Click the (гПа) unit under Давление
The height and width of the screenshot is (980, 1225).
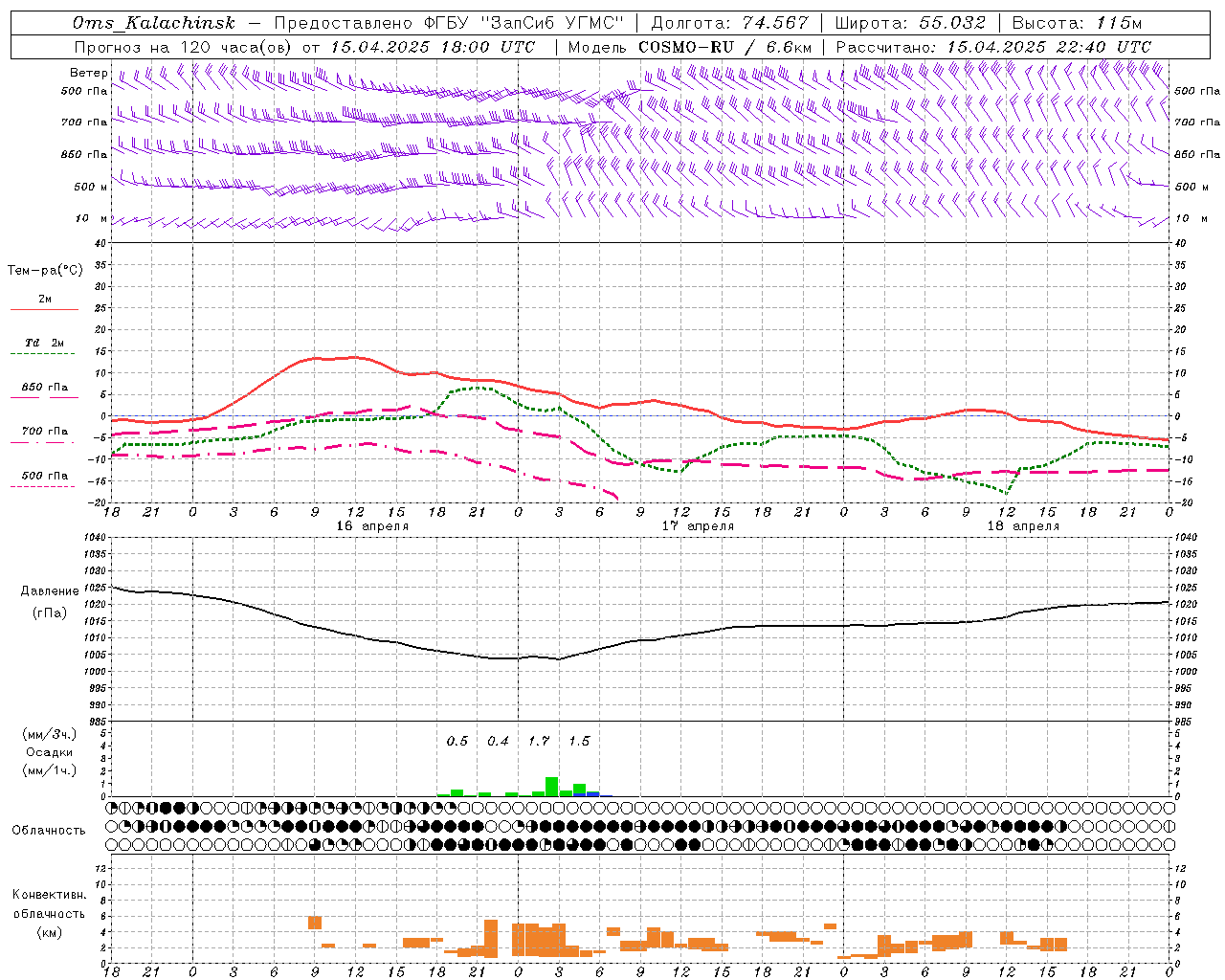[x=50, y=612]
